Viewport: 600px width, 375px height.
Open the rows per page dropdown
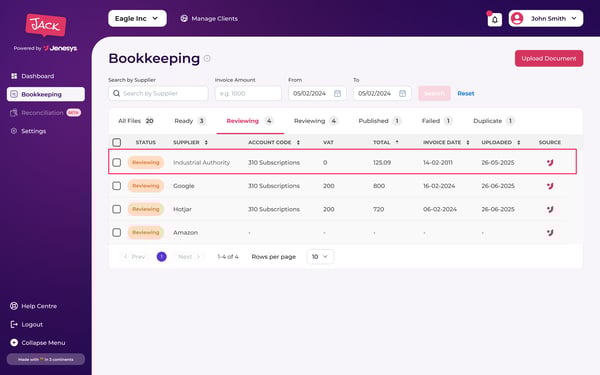click(x=320, y=256)
